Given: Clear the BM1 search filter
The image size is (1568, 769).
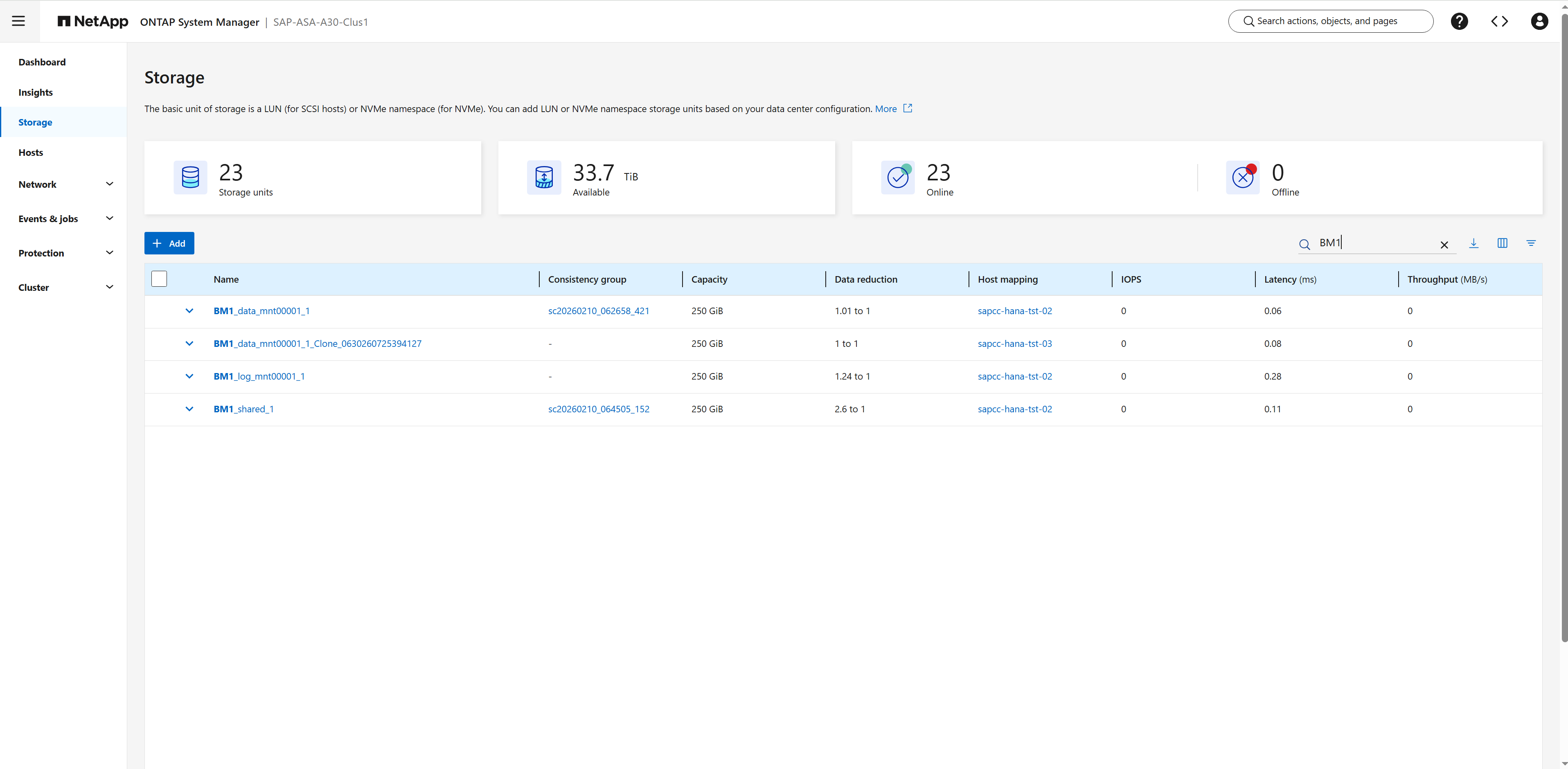Looking at the screenshot, I should pyautogui.click(x=1444, y=245).
